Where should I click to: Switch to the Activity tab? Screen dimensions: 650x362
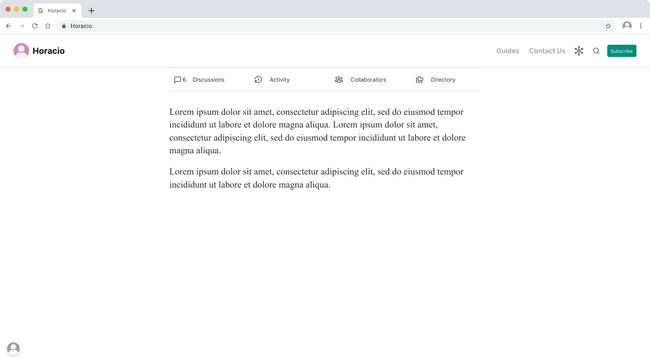tap(279, 80)
